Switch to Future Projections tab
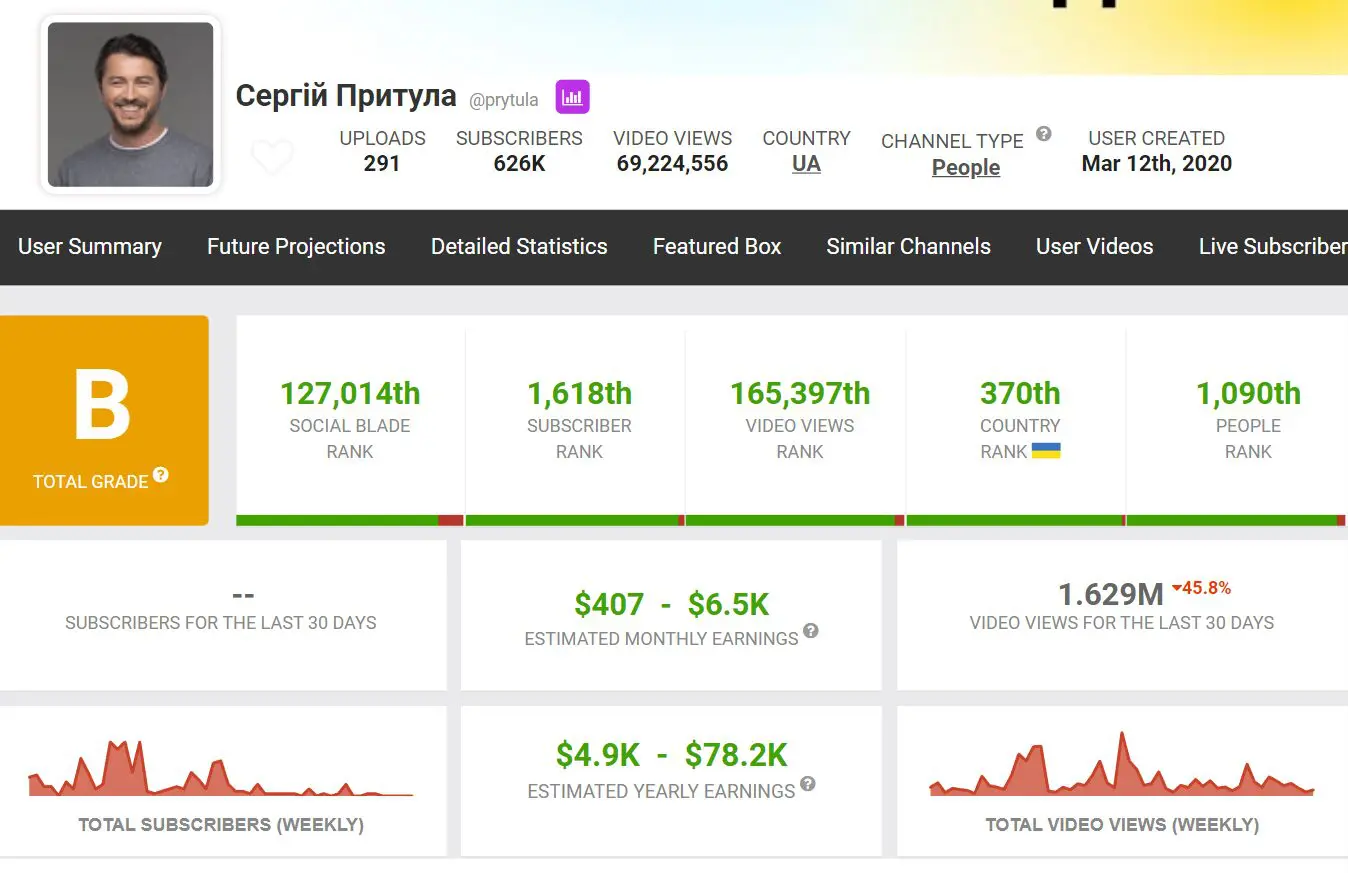Image resolution: width=1348 pixels, height=873 pixels. coord(296,247)
